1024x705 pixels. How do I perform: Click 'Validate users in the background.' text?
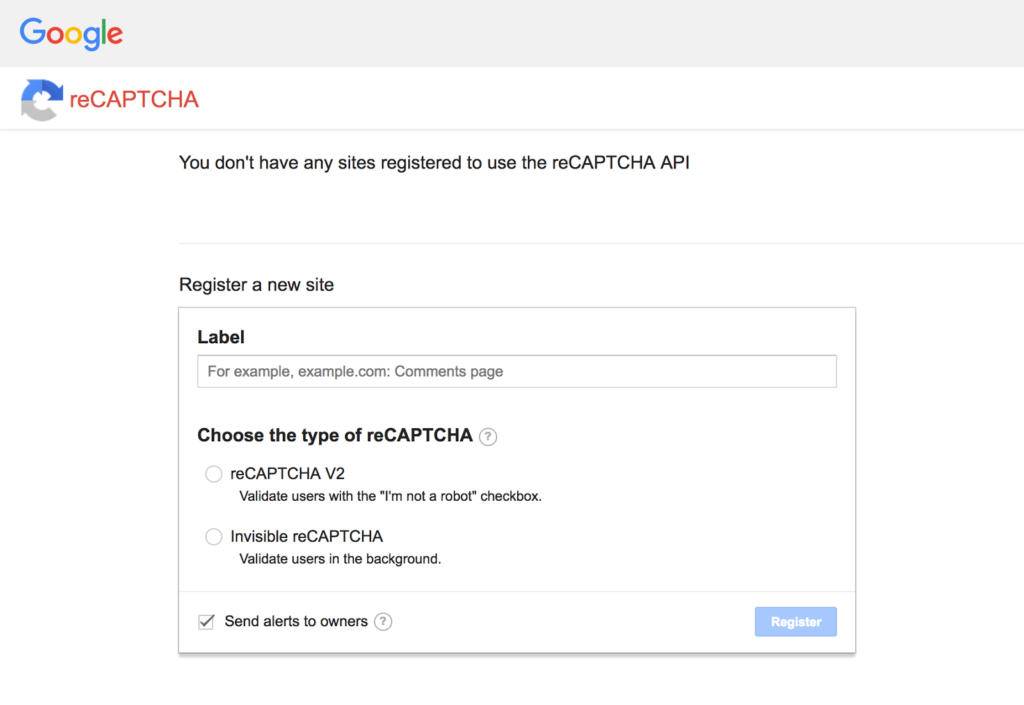[340, 559]
